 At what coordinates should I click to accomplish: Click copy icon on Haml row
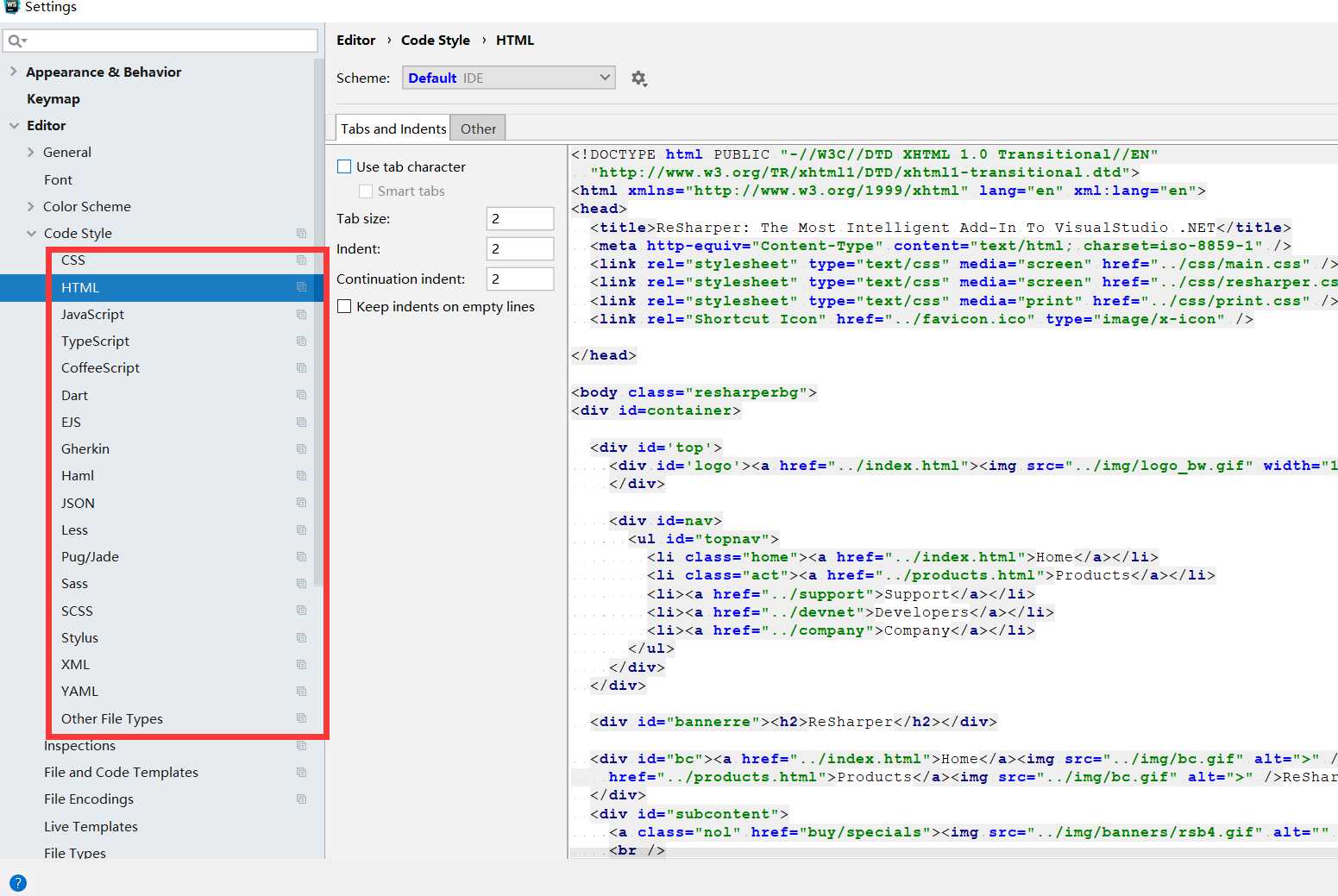pos(301,475)
